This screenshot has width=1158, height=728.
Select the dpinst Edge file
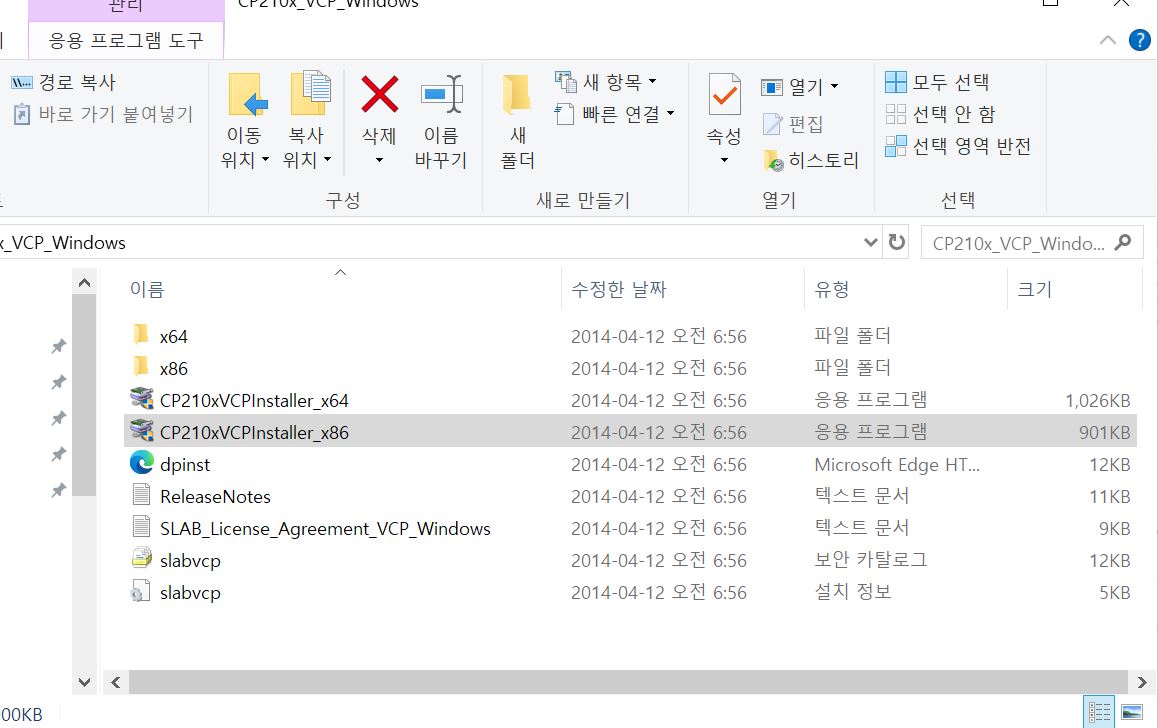pyautogui.click(x=185, y=465)
